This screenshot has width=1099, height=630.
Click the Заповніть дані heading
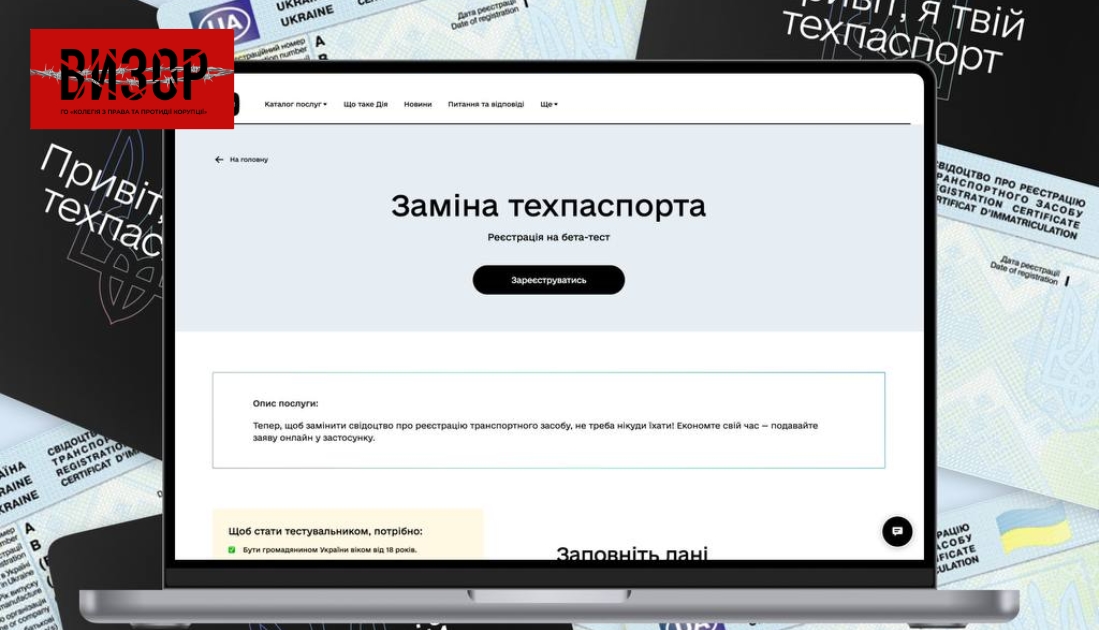(x=632, y=553)
